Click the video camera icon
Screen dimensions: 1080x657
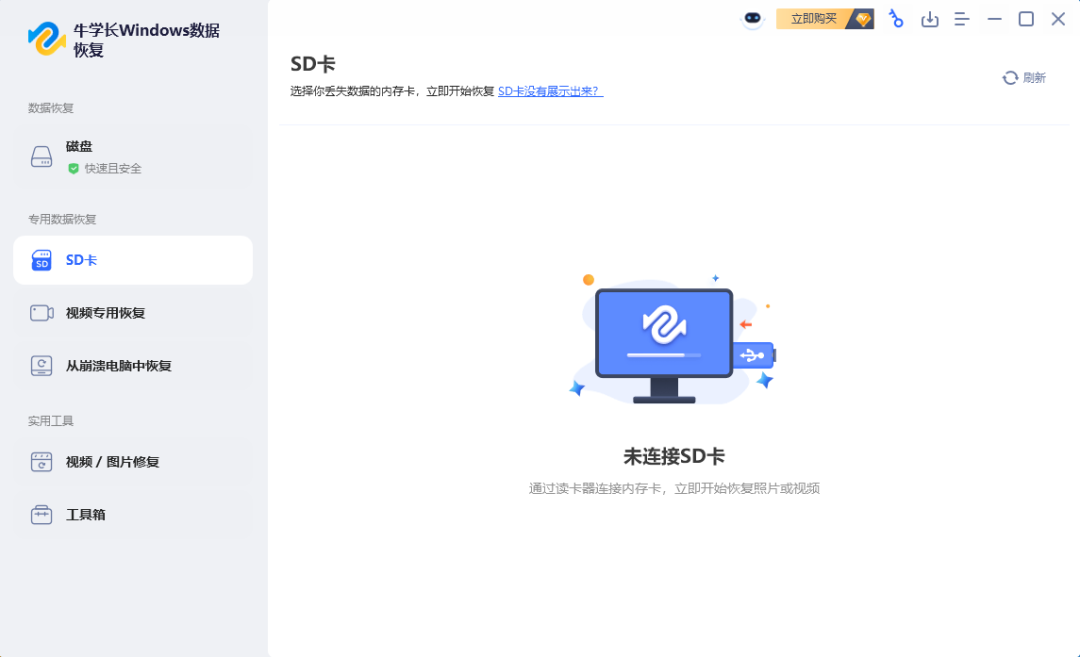(42, 313)
